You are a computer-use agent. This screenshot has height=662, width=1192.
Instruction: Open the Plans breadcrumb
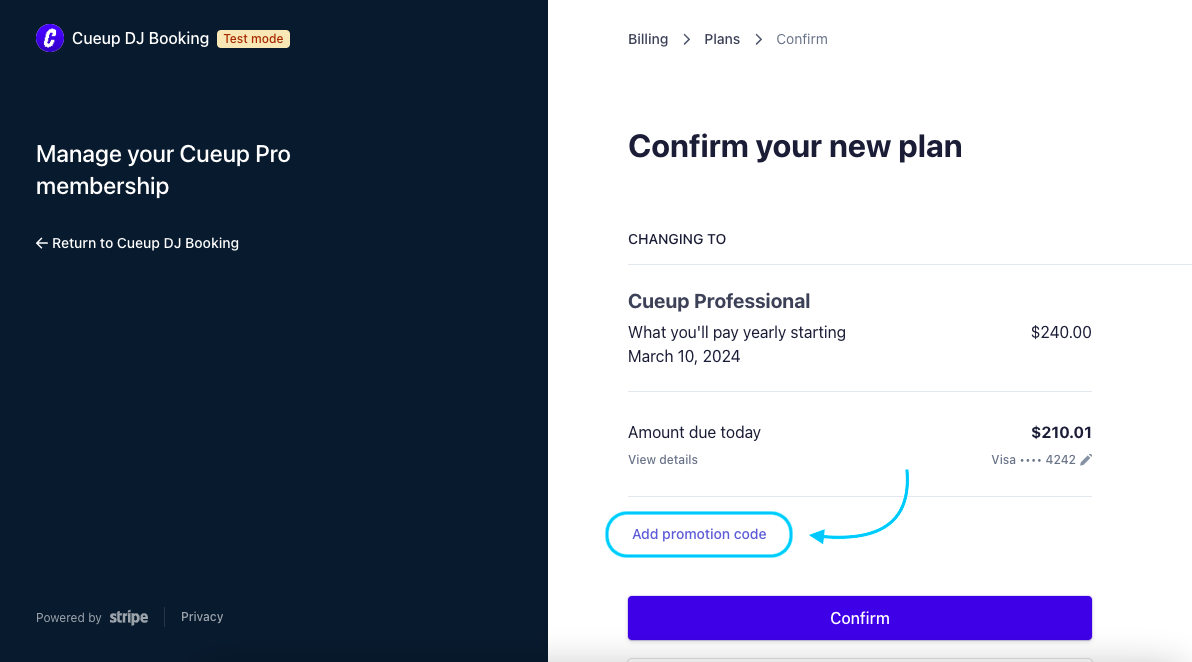(721, 39)
